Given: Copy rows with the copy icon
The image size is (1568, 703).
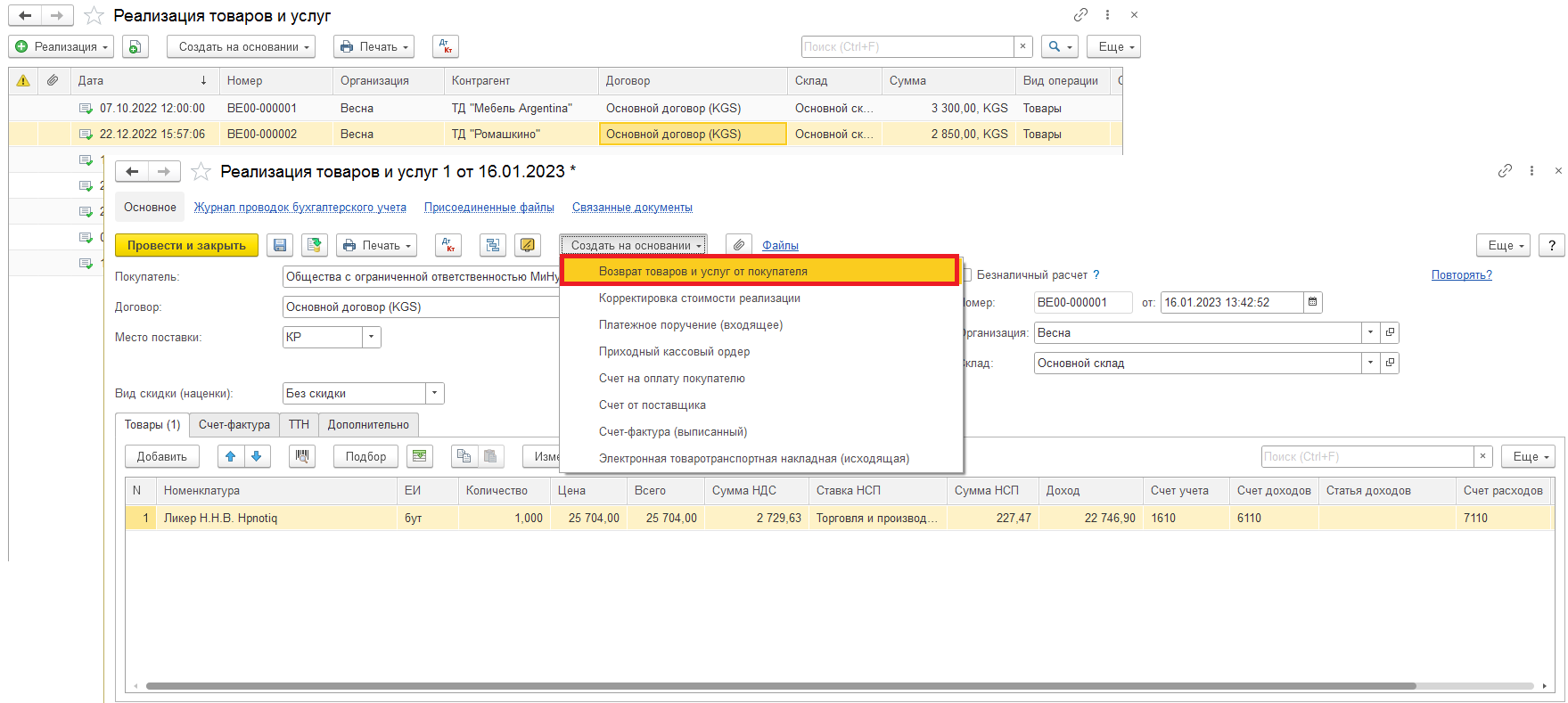Looking at the screenshot, I should click(464, 456).
